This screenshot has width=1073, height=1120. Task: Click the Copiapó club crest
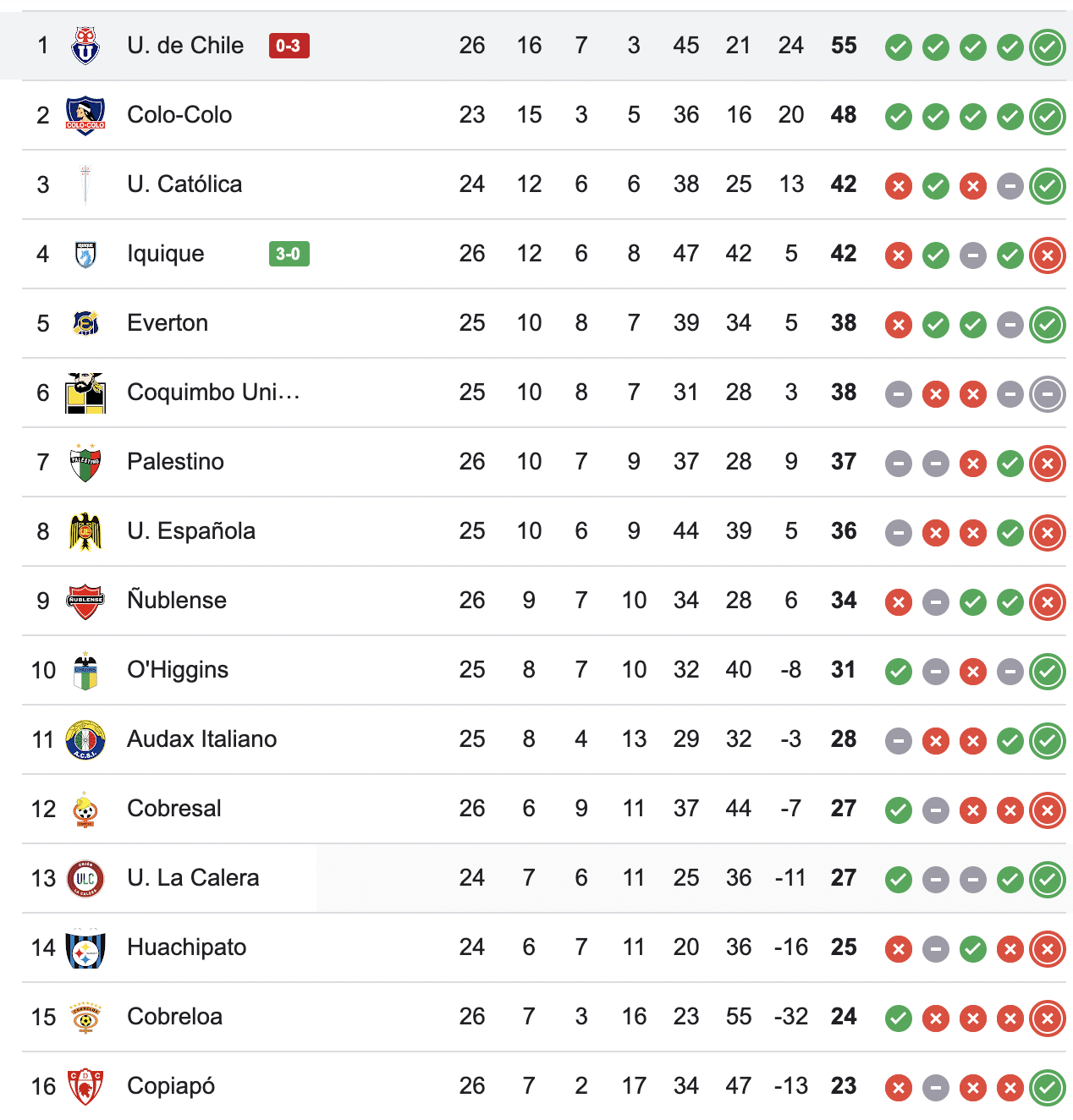coord(85,1086)
